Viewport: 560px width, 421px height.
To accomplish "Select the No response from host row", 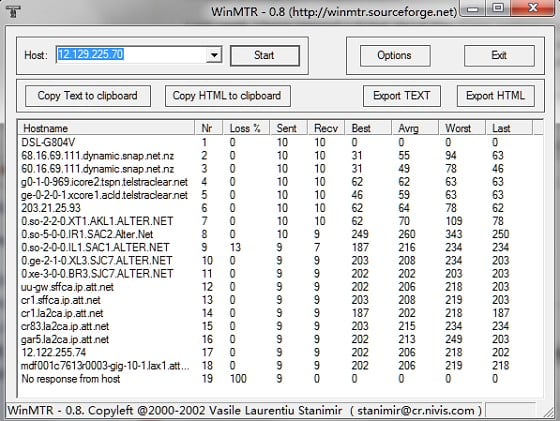I will (x=280, y=379).
